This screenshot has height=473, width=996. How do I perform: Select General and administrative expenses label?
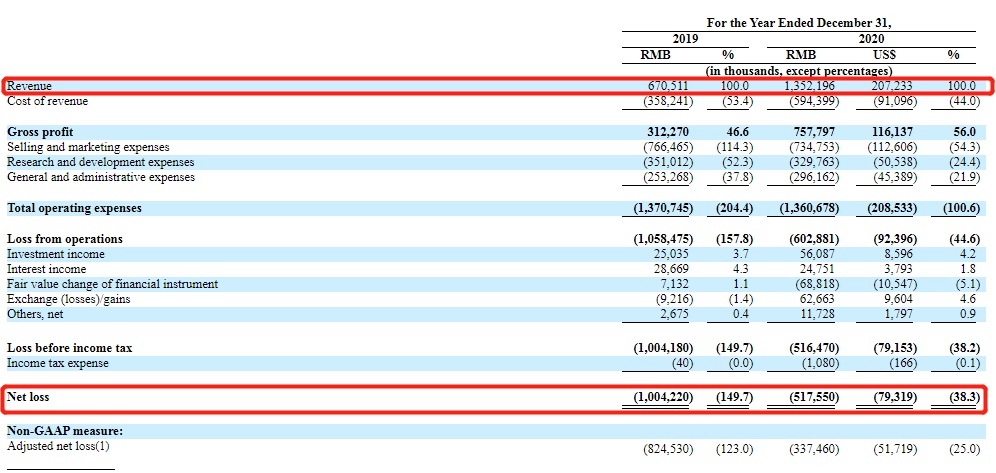[101, 177]
